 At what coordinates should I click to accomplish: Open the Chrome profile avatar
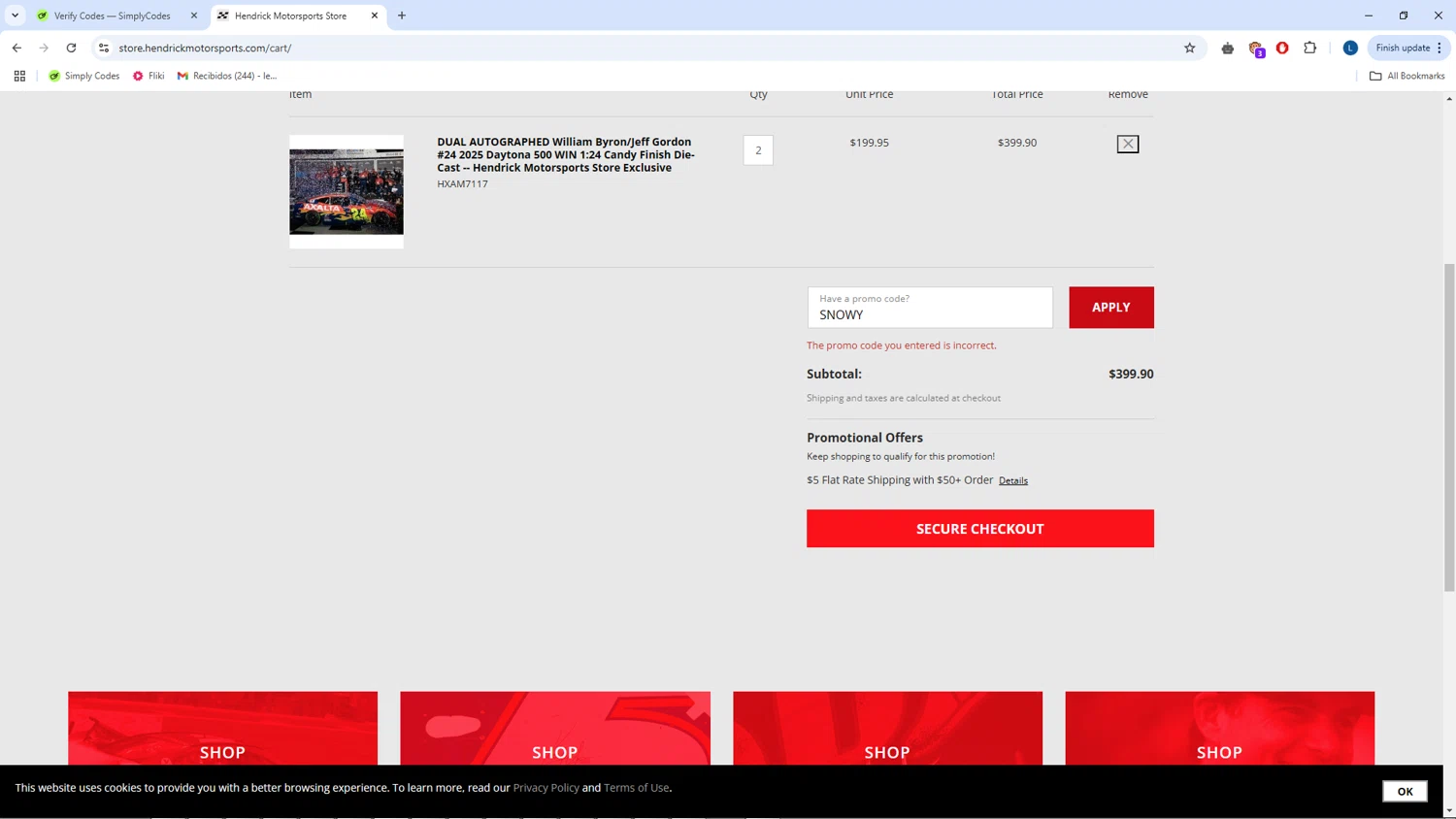1350,48
